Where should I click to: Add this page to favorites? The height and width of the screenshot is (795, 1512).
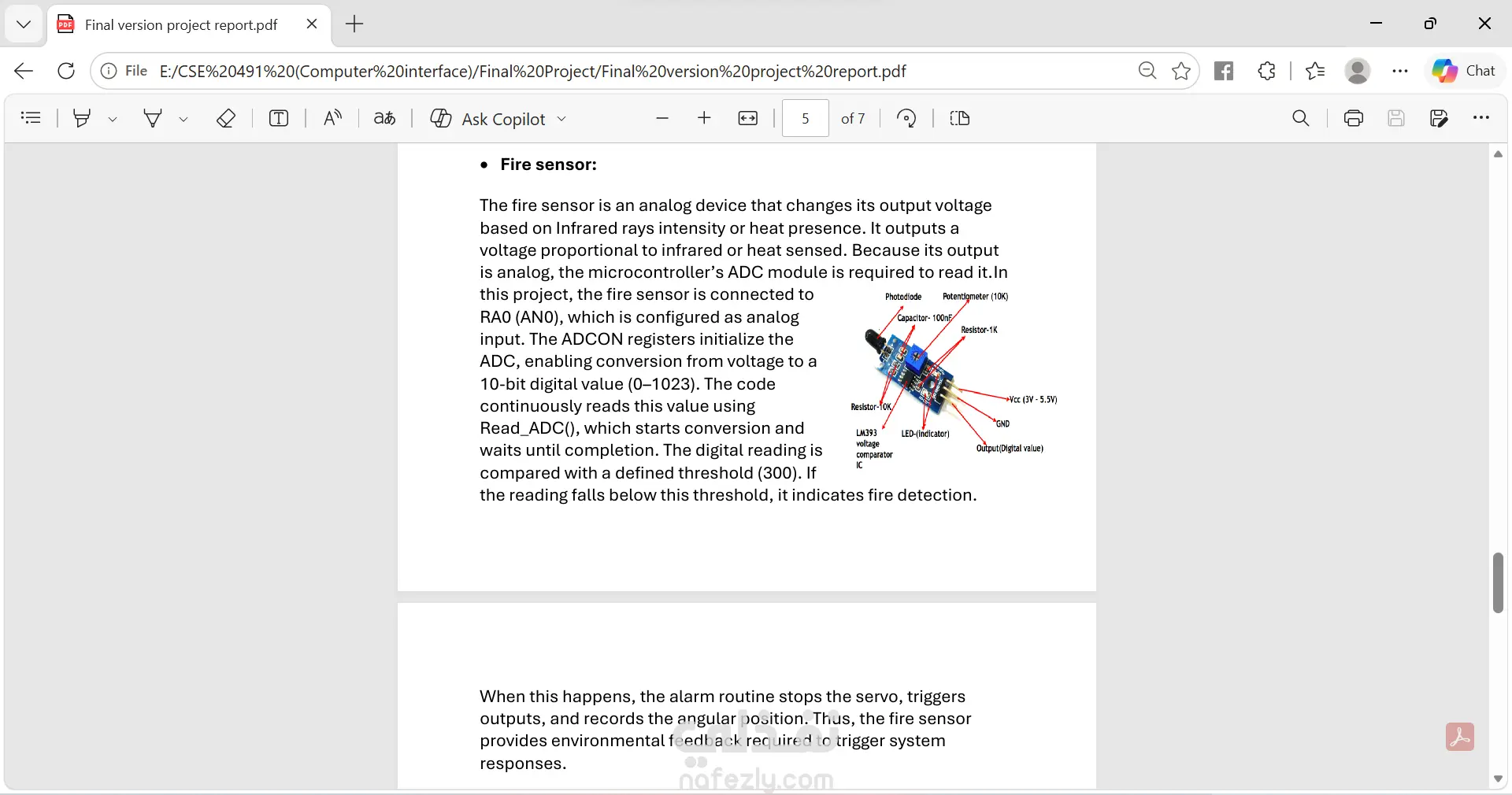pos(1181,71)
